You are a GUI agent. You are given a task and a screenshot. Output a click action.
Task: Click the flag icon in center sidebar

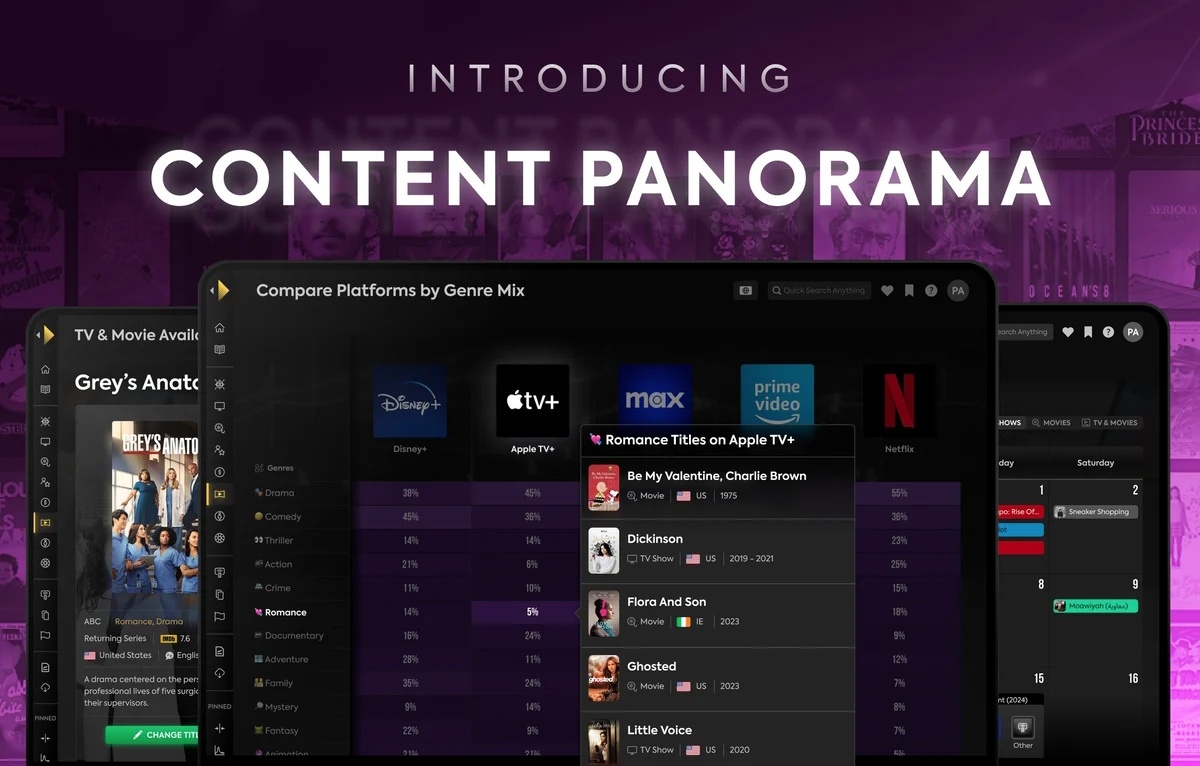tap(220, 616)
